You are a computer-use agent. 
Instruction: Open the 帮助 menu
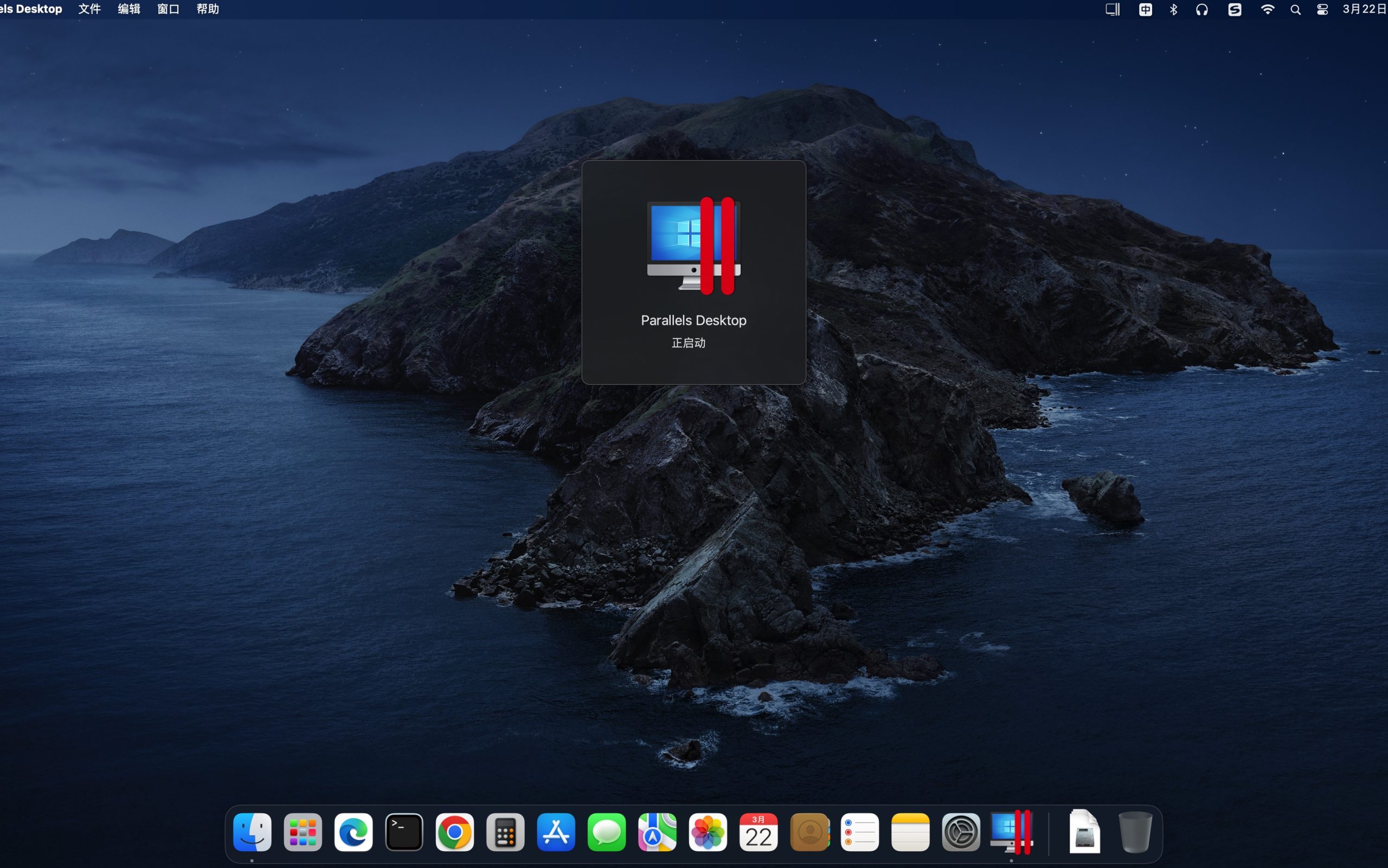click(x=207, y=9)
